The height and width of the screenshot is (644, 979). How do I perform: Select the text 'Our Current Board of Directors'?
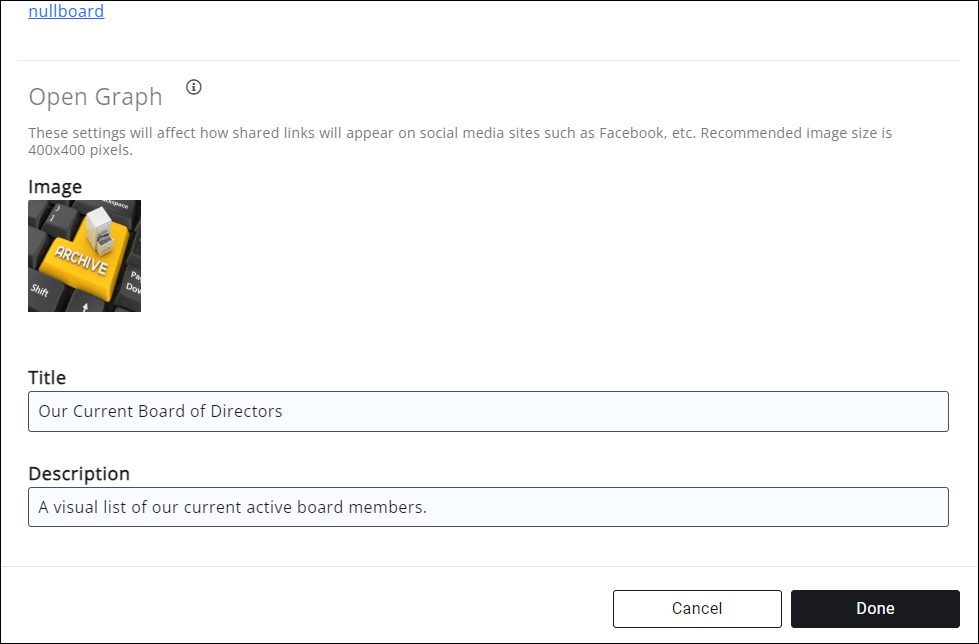pyautogui.click(x=160, y=411)
